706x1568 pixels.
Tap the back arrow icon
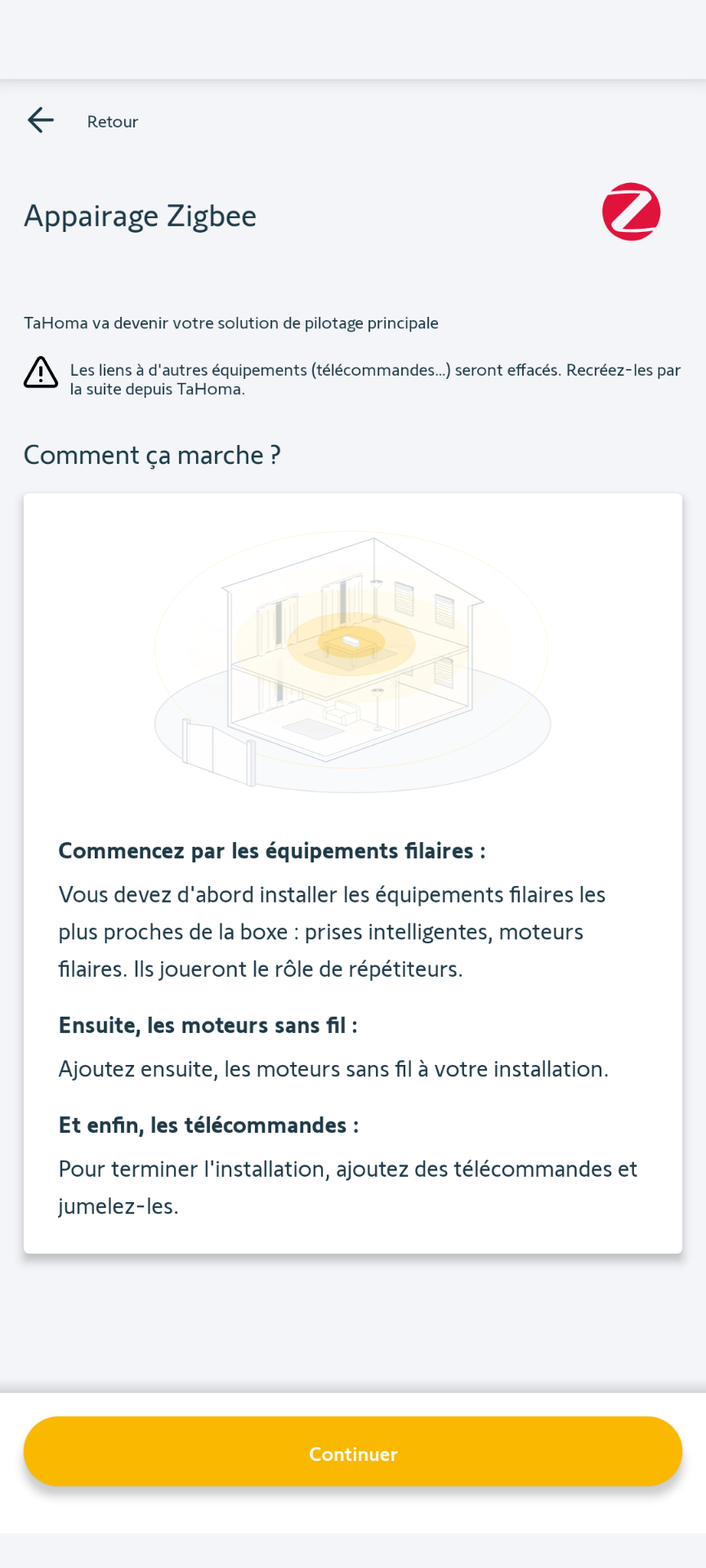point(41,121)
